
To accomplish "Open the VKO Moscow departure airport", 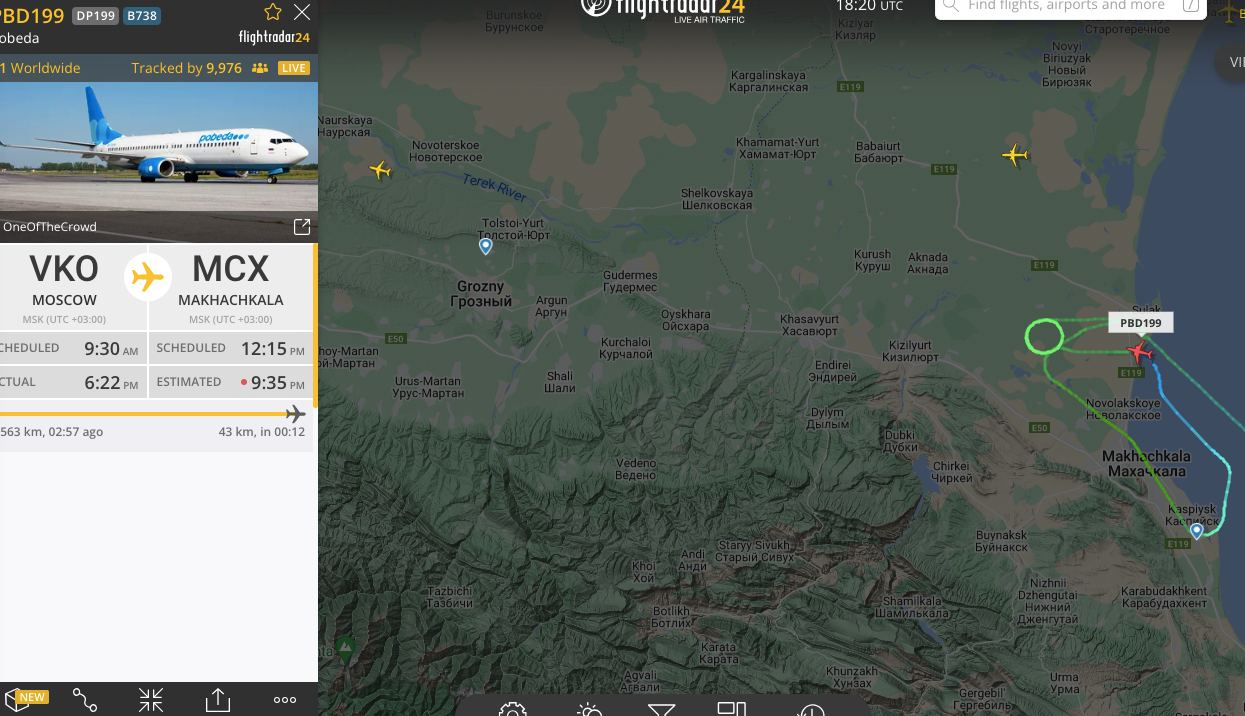I will (64, 280).
